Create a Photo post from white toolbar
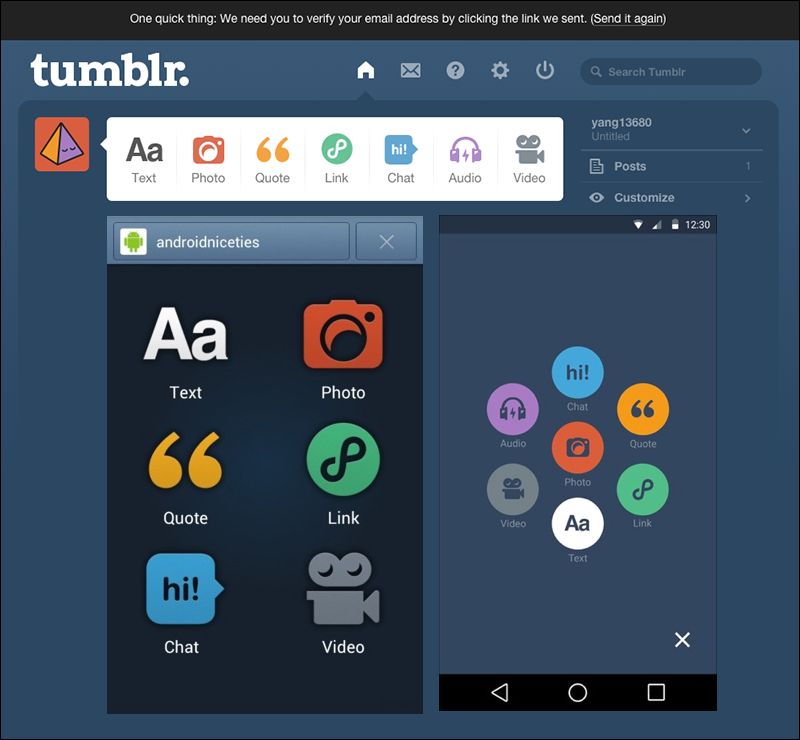 click(x=208, y=160)
